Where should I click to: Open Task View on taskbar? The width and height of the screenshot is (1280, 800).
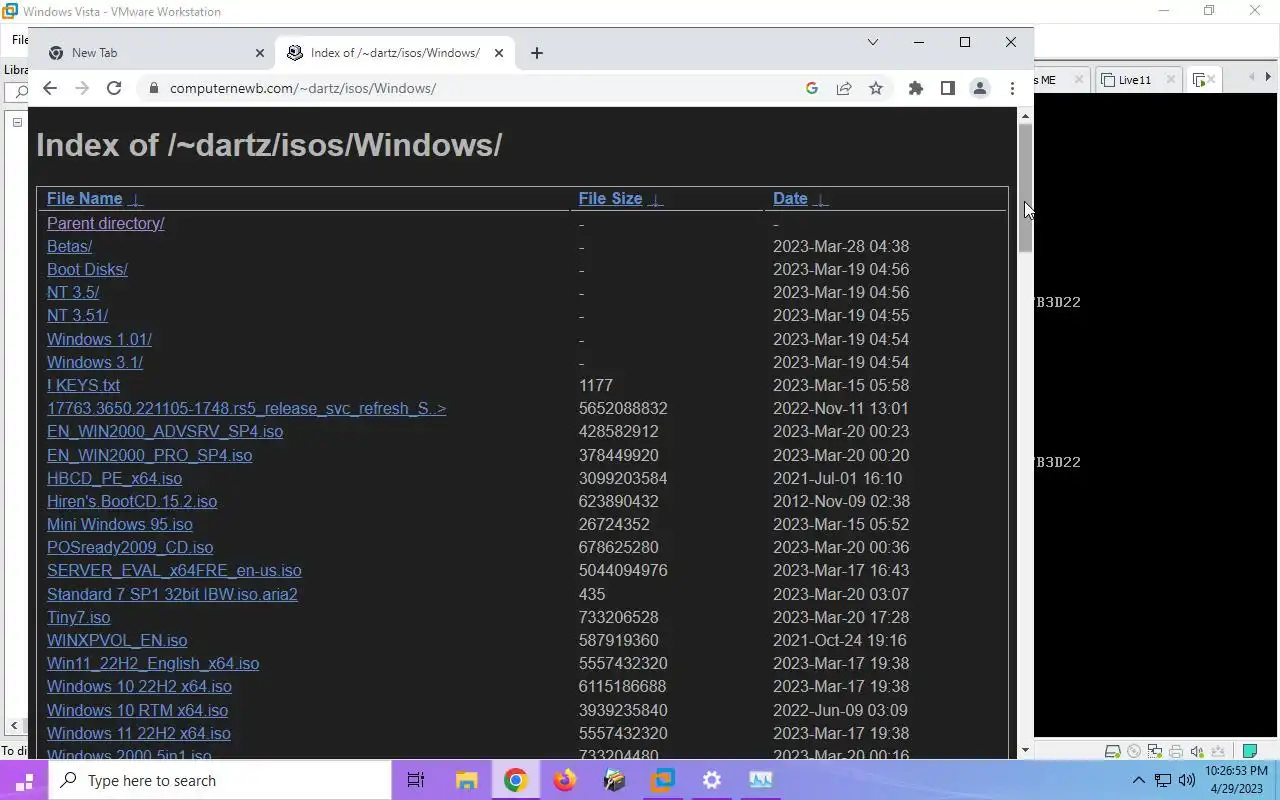pyautogui.click(x=416, y=780)
